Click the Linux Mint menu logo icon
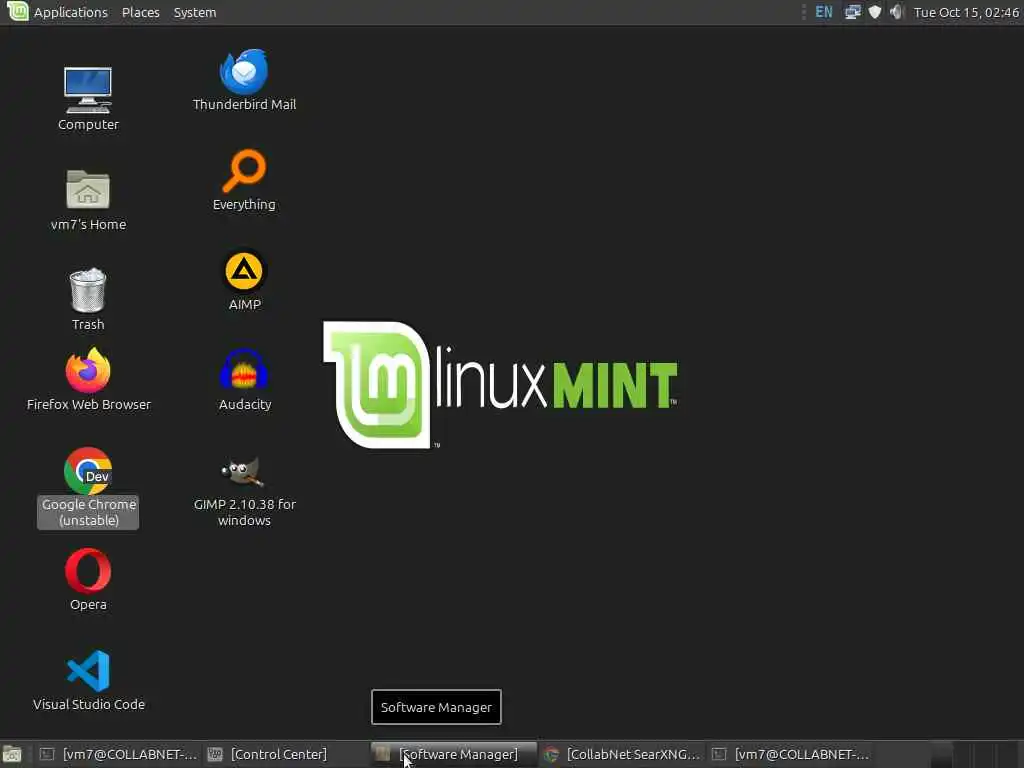The height and width of the screenshot is (768, 1024). pos(18,11)
